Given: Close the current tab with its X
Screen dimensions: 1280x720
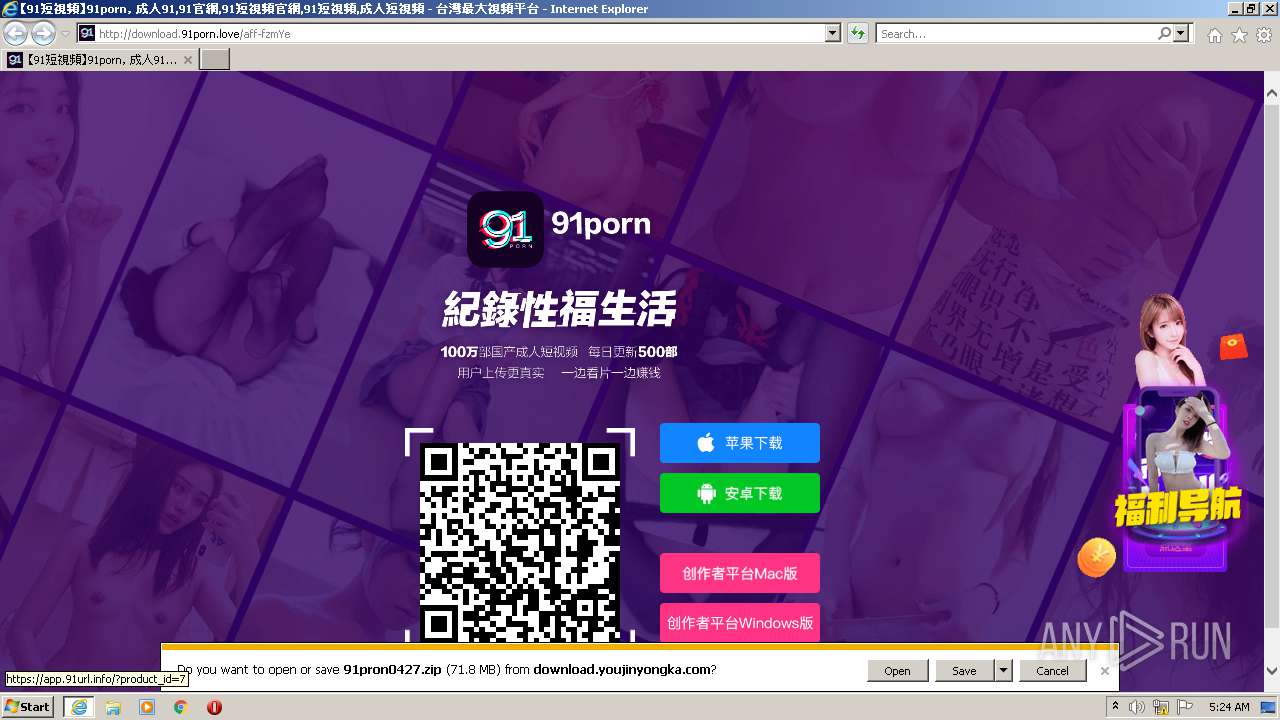Looking at the screenshot, I should 187,60.
